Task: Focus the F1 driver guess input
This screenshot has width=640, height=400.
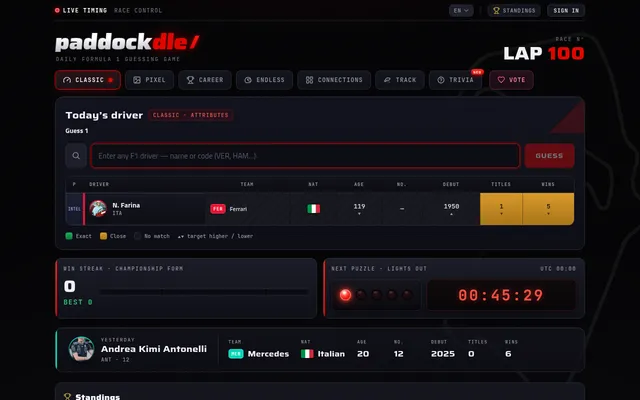Action: [x=305, y=156]
